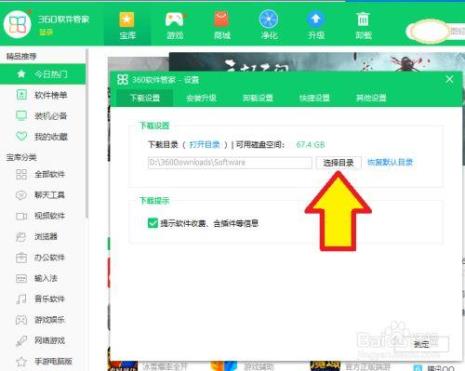Open the 卸载 trash bin icon
The width and height of the screenshot is (465, 371).
point(363,19)
